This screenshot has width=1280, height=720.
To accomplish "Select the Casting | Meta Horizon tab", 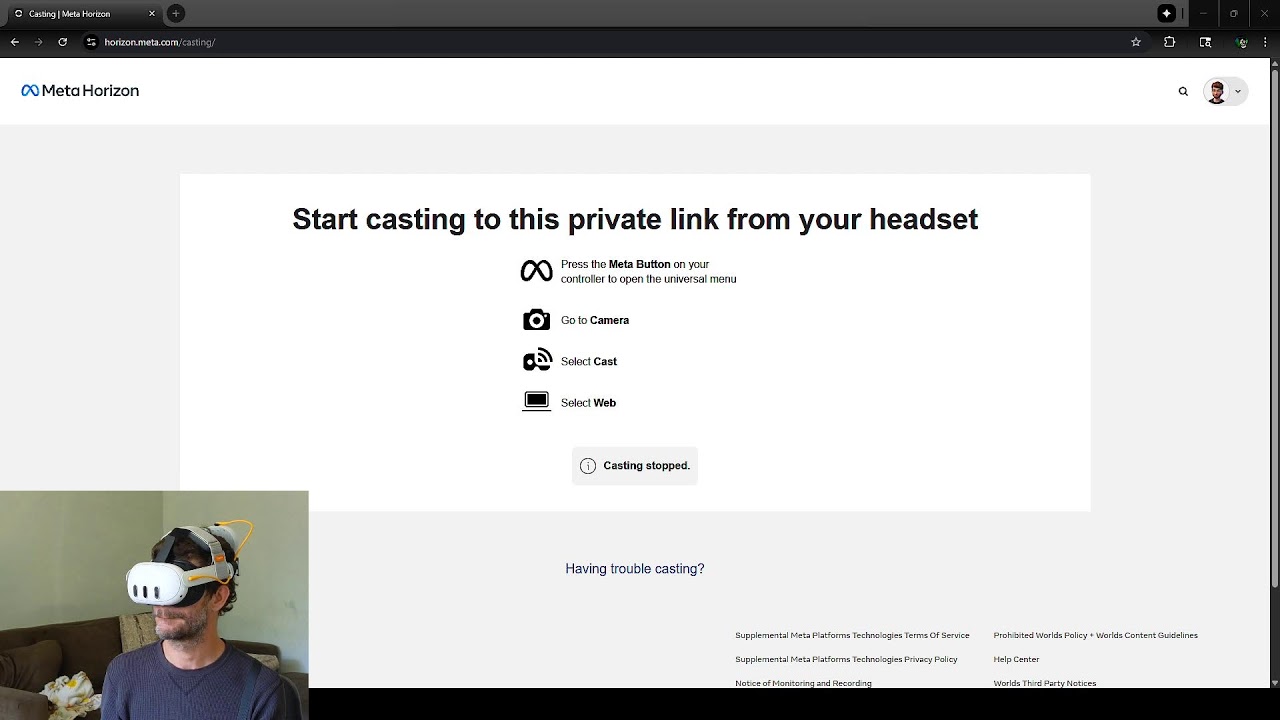I will coord(85,14).
